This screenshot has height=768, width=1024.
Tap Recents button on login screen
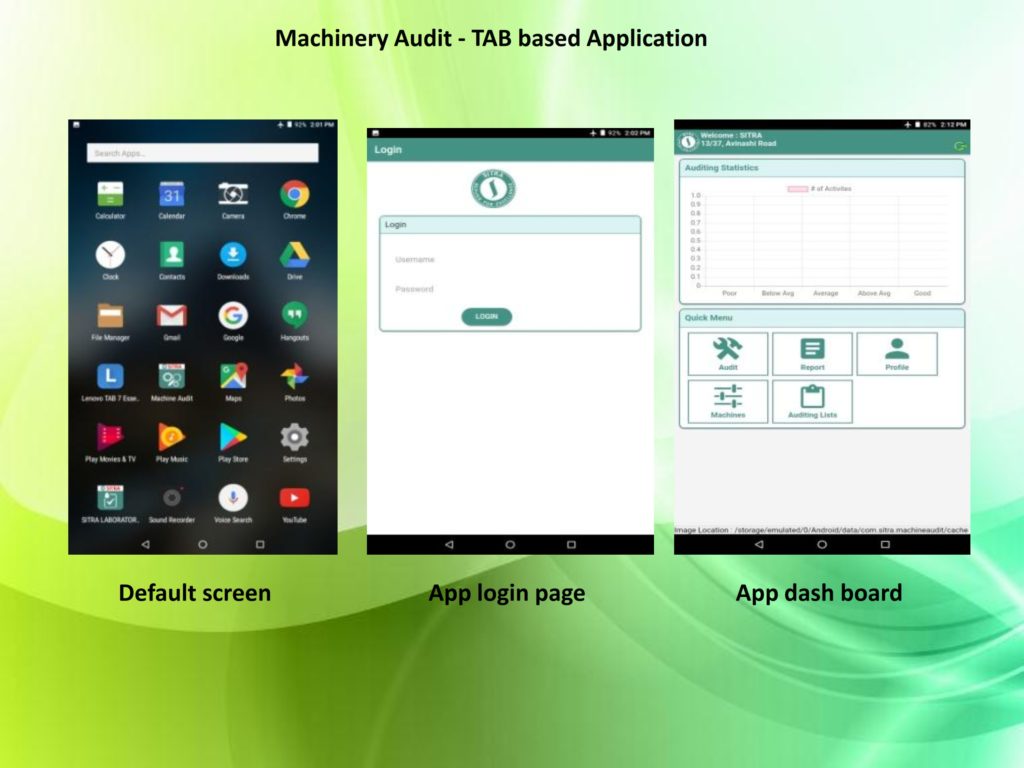point(571,544)
